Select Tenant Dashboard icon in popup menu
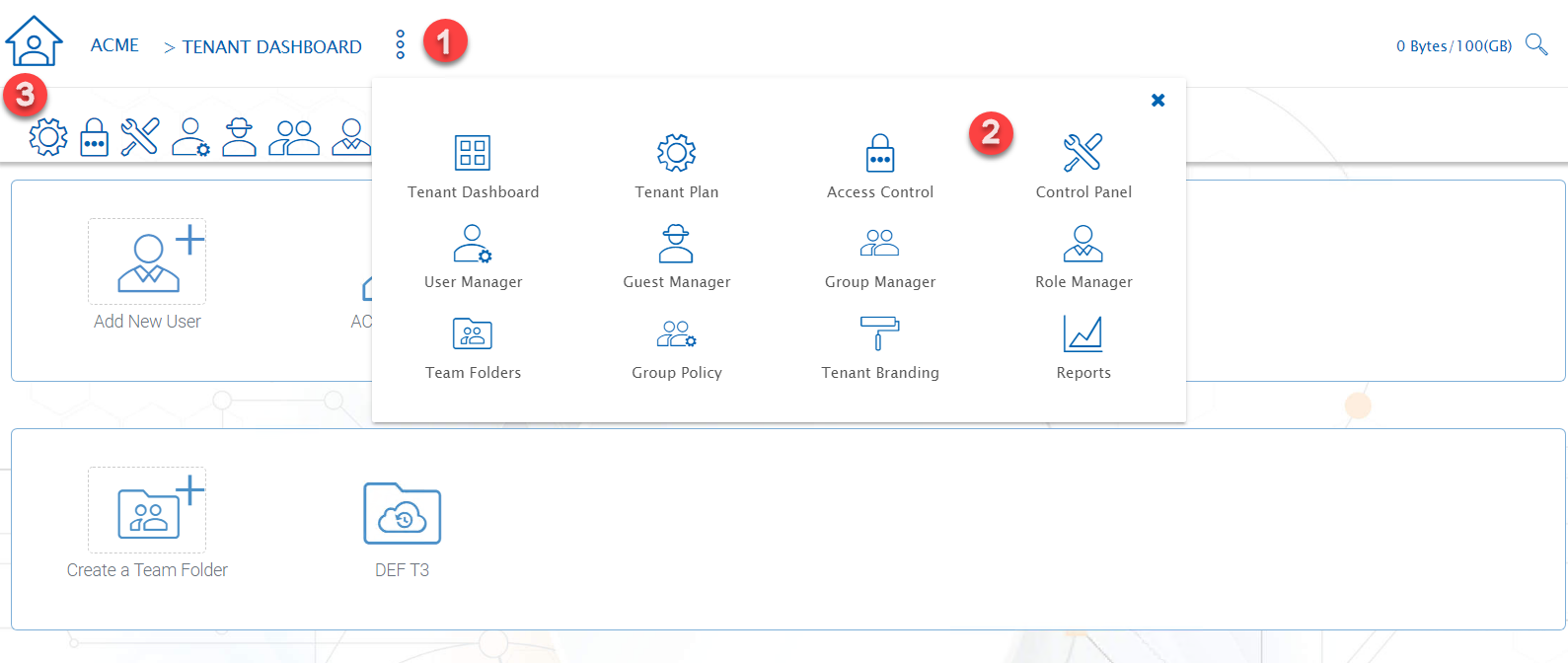 click(473, 153)
